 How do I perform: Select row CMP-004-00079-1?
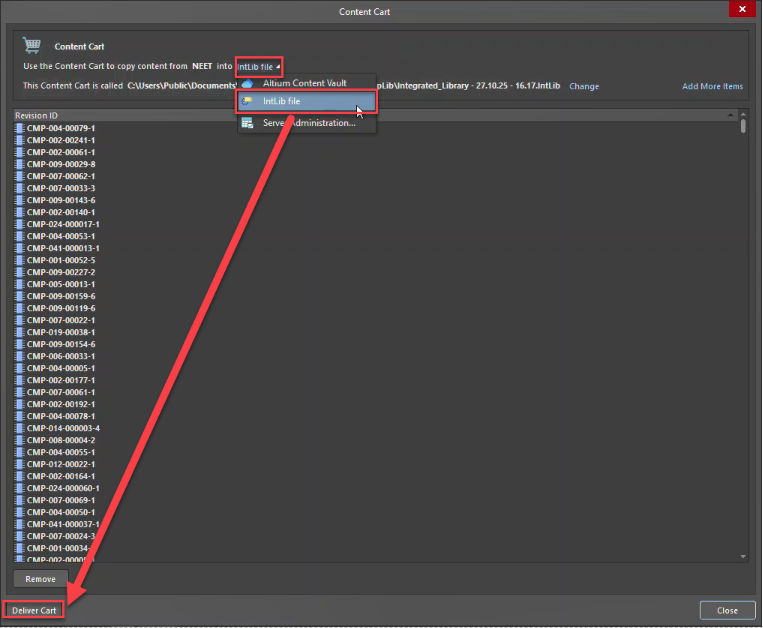click(x=377, y=128)
